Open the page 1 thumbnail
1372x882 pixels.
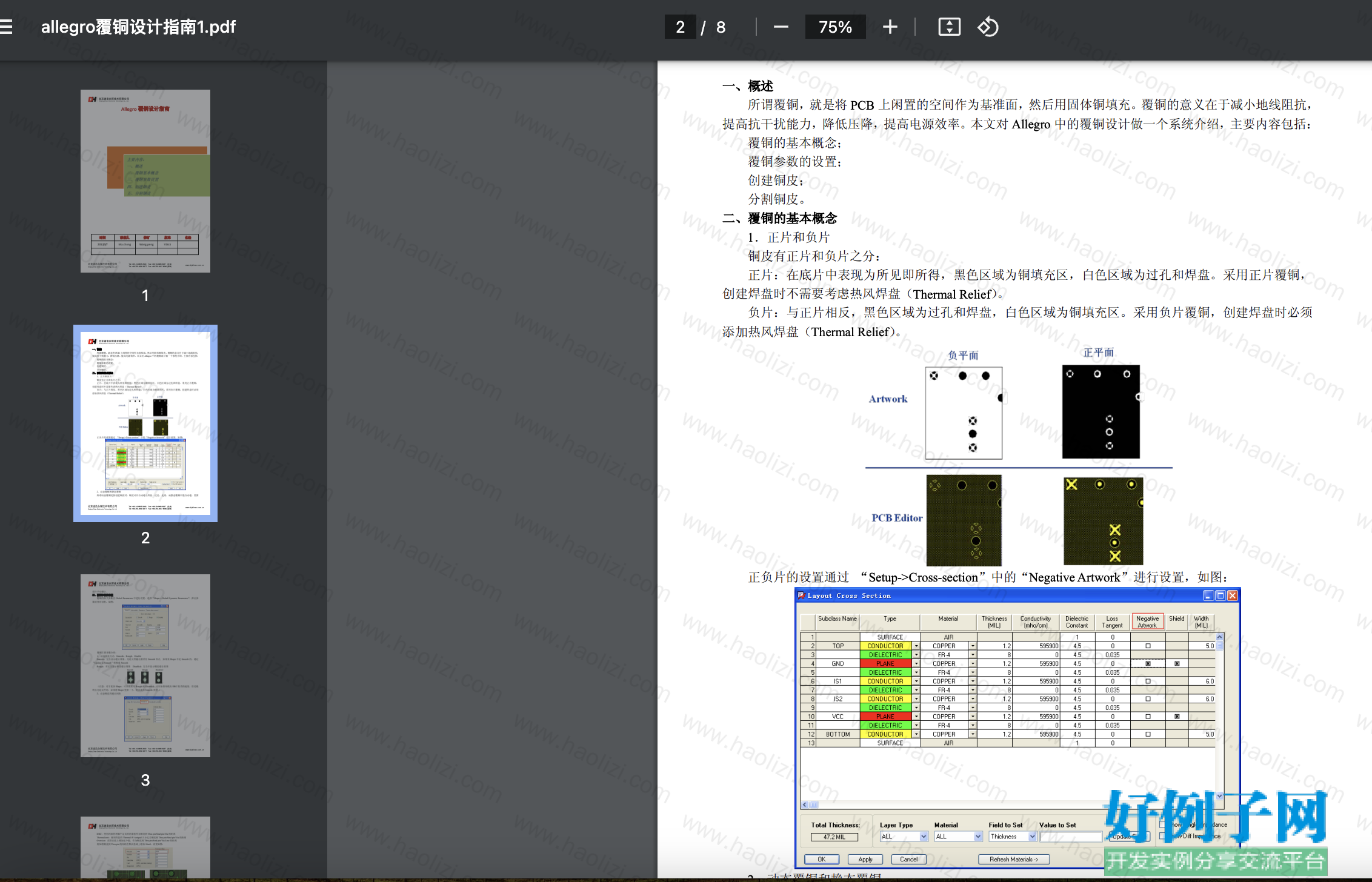coord(145,181)
